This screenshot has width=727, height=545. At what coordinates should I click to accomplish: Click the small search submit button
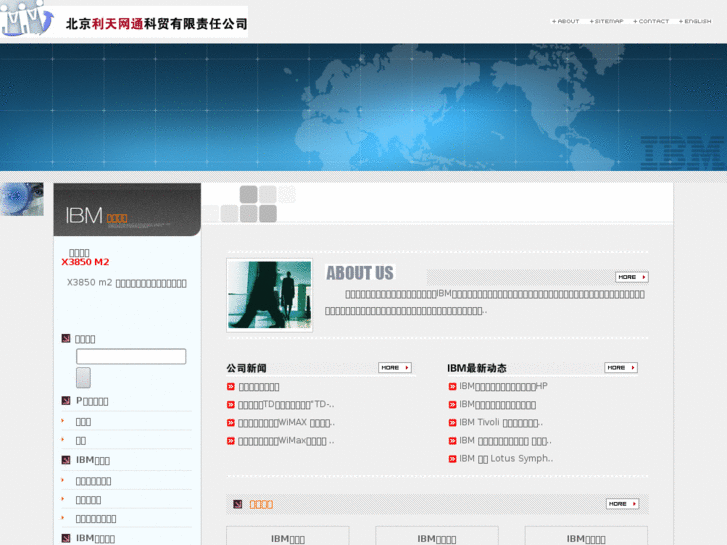tap(83, 378)
